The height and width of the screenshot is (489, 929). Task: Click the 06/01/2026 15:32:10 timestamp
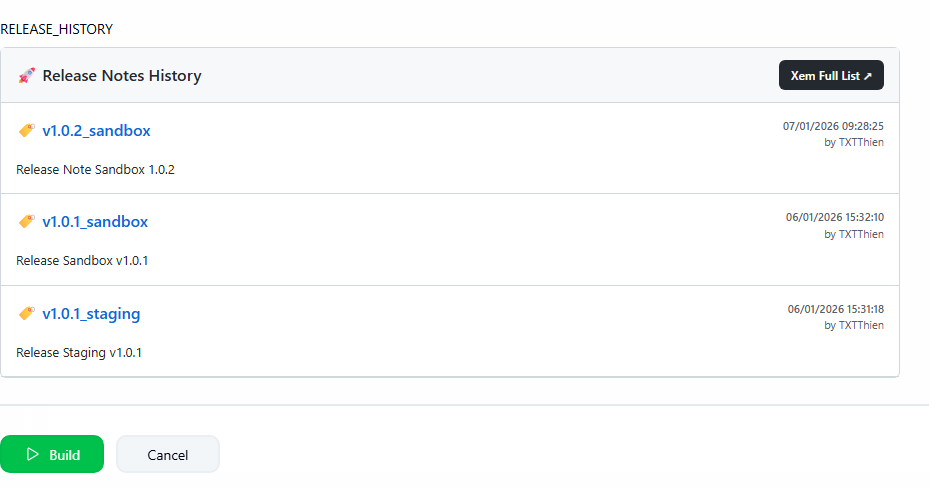(835, 217)
